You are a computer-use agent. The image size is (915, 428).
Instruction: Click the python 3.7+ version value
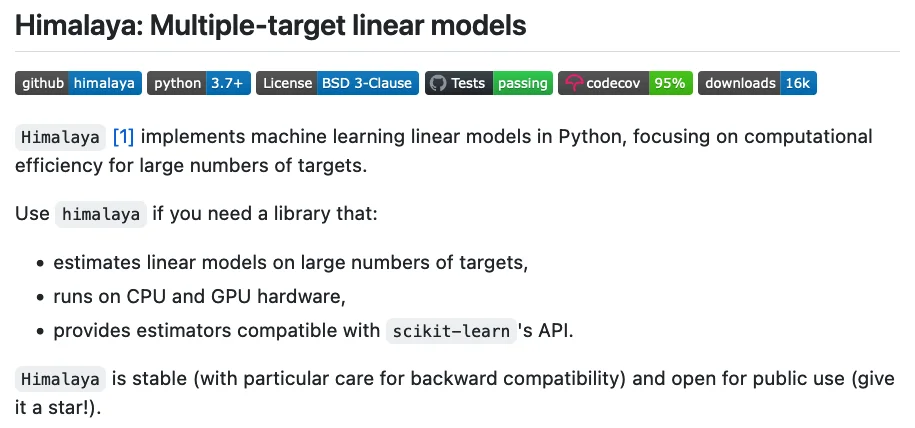pos(227,84)
